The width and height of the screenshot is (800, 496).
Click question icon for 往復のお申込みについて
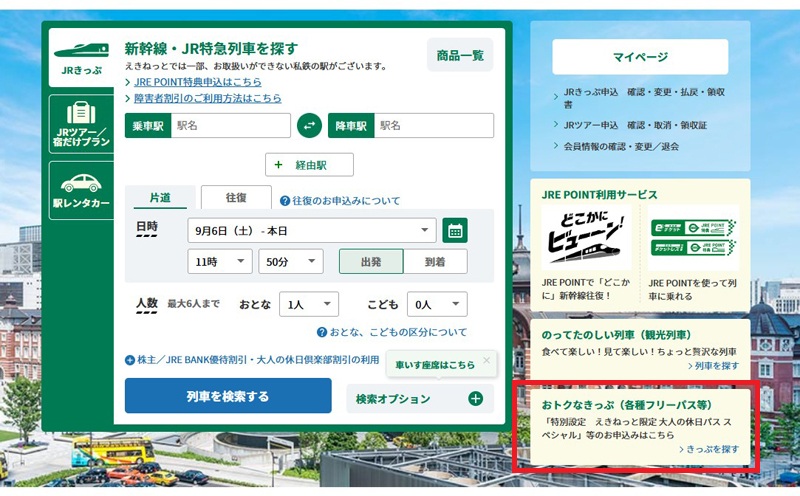[x=285, y=201]
